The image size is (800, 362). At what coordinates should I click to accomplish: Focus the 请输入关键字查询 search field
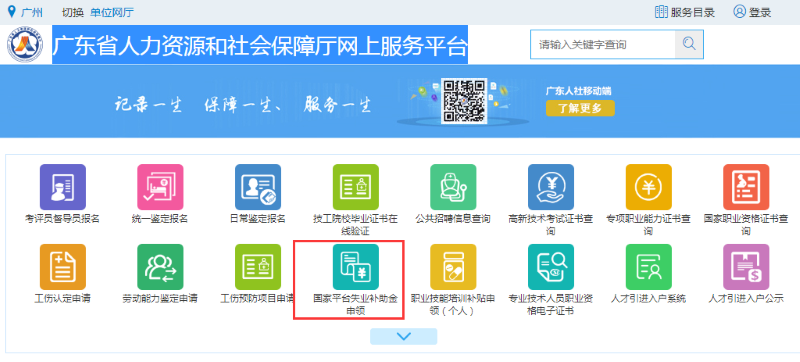[603, 44]
